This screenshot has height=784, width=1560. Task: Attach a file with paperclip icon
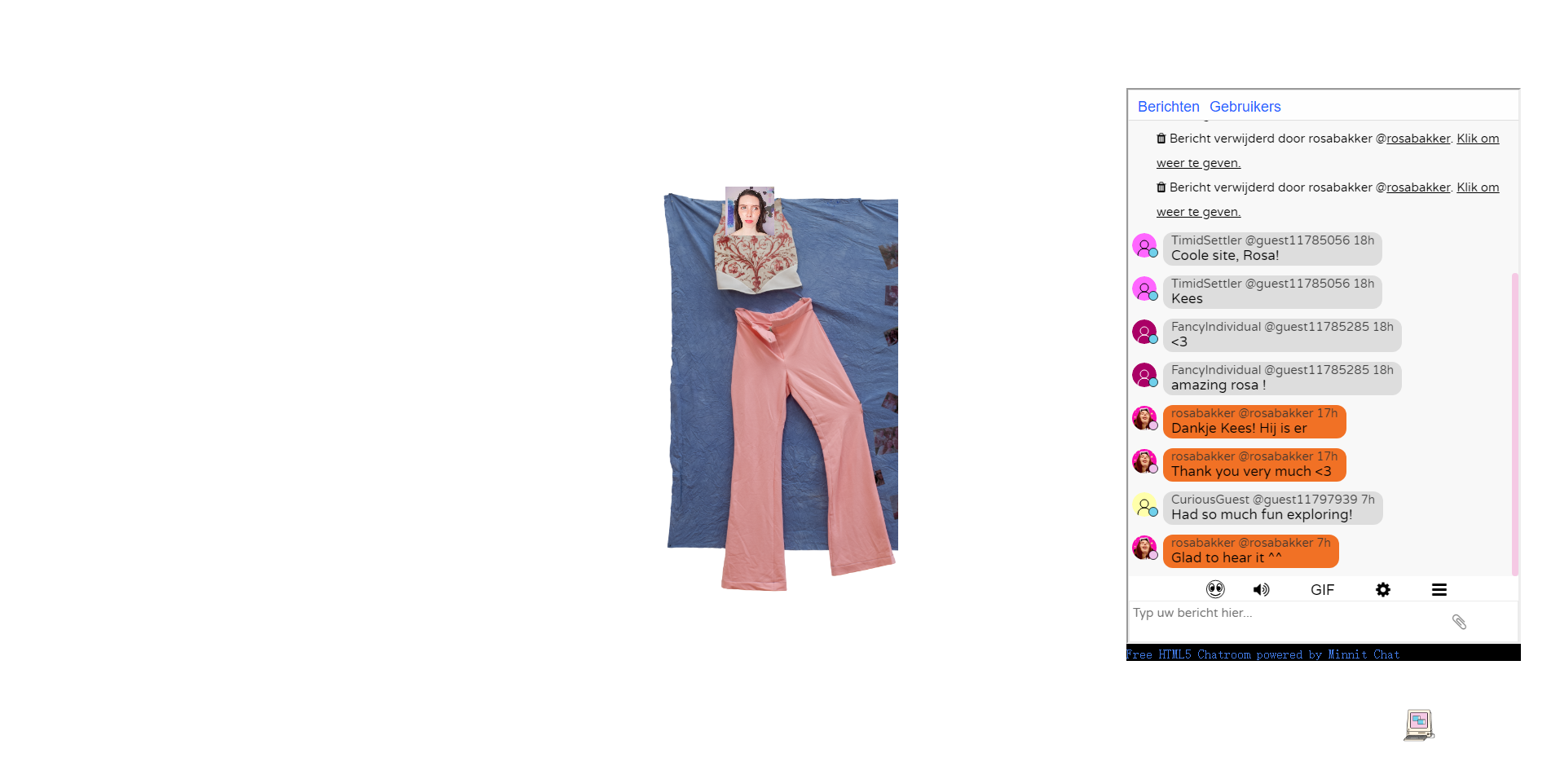1459,622
